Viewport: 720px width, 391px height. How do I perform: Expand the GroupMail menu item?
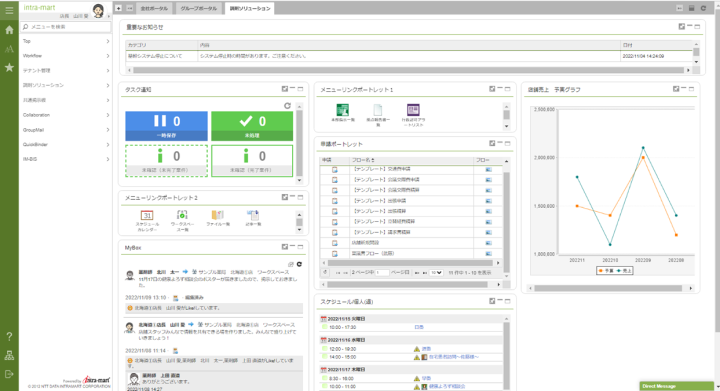[66, 130]
